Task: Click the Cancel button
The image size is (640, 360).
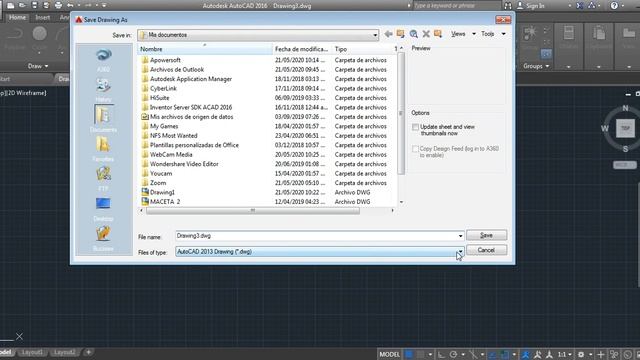Action: [x=486, y=250]
